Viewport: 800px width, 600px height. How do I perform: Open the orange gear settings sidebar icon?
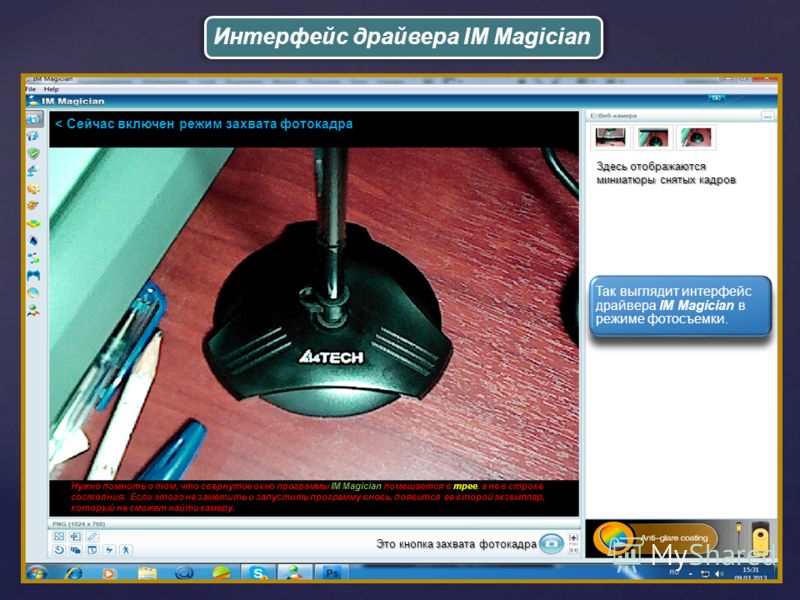tap(33, 188)
